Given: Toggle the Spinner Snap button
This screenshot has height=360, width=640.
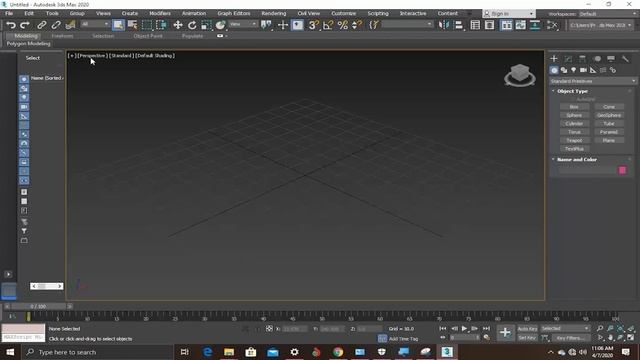Looking at the screenshot, I should [356, 25].
